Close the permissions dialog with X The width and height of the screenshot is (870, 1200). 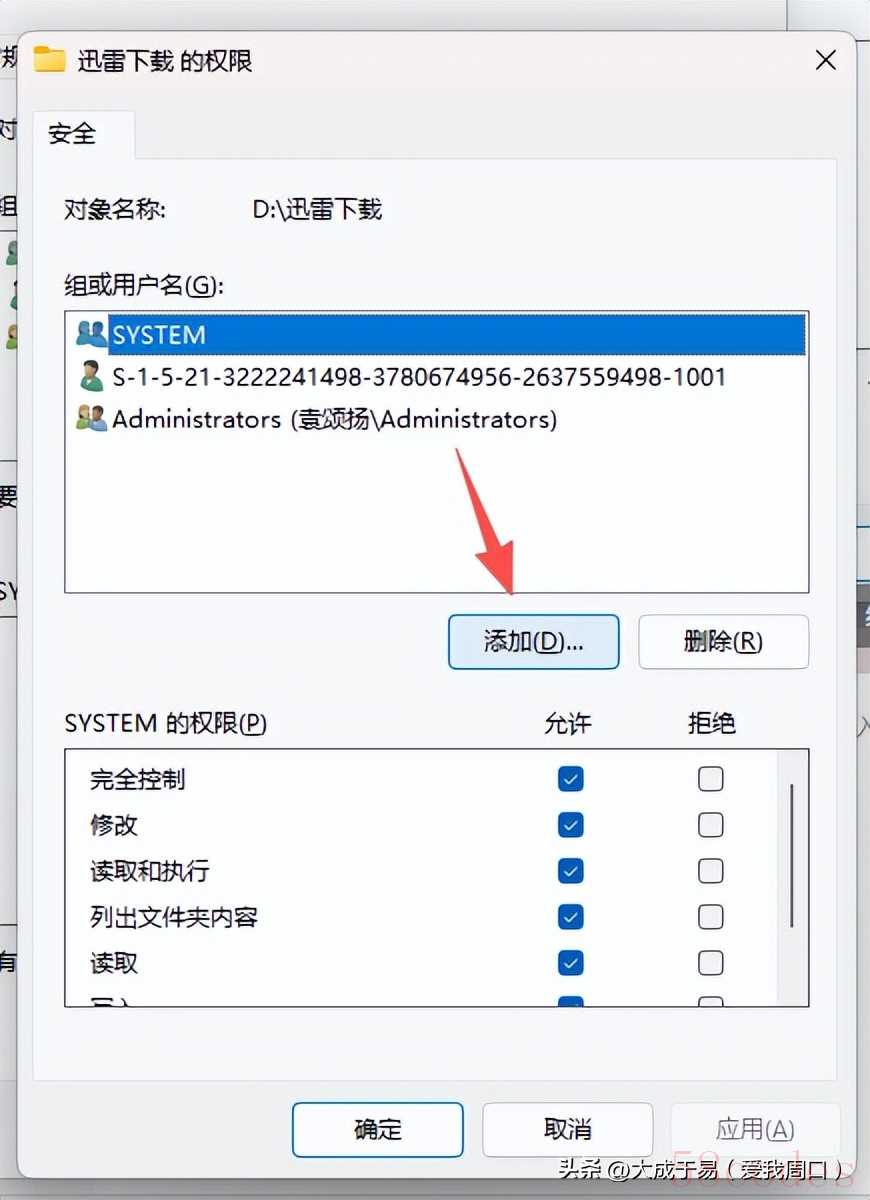tap(826, 61)
